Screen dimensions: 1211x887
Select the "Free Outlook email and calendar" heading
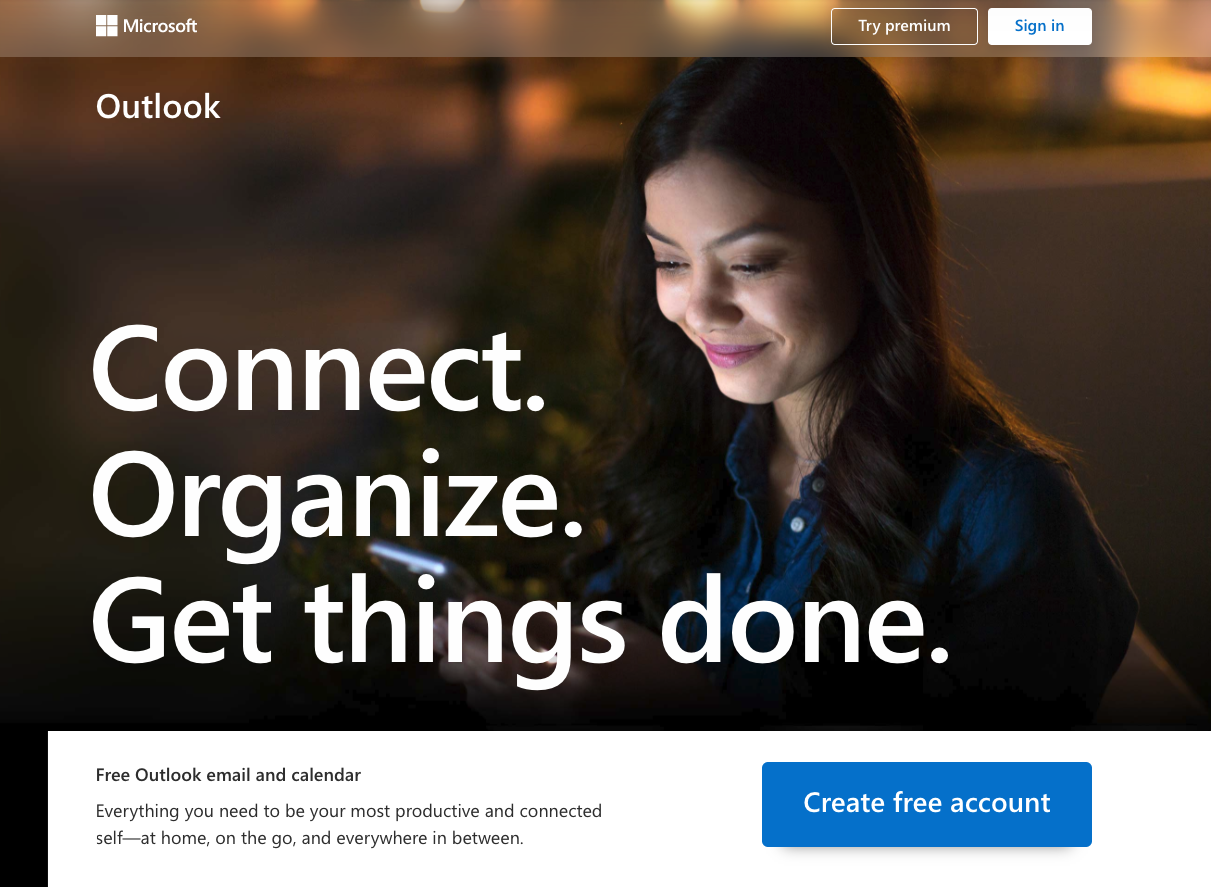tap(228, 775)
